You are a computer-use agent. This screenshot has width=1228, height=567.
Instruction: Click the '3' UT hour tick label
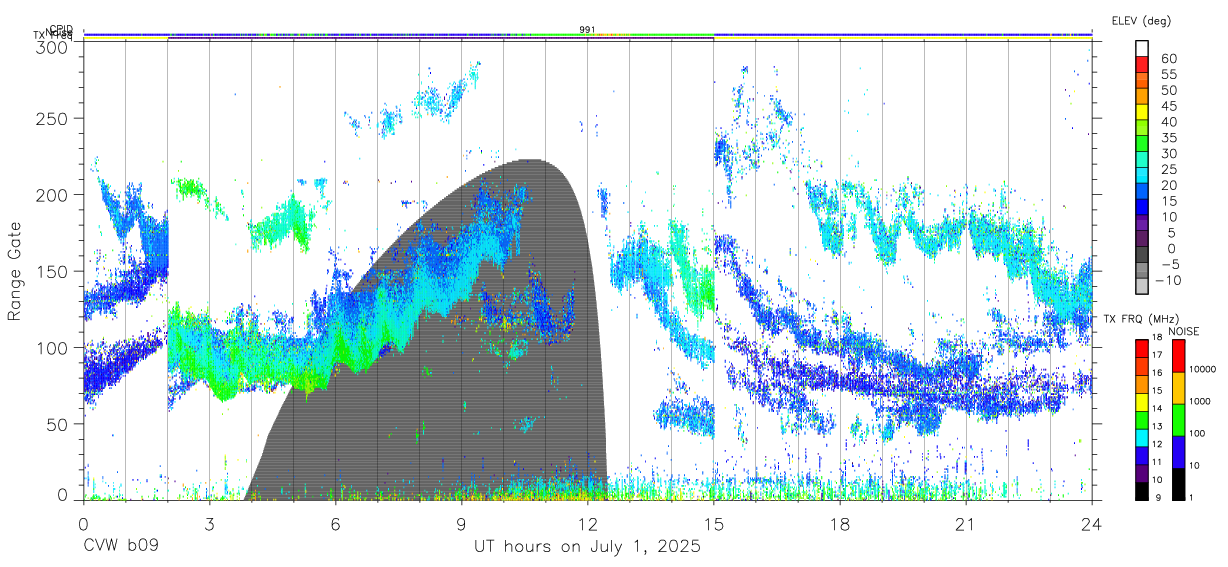point(209,525)
